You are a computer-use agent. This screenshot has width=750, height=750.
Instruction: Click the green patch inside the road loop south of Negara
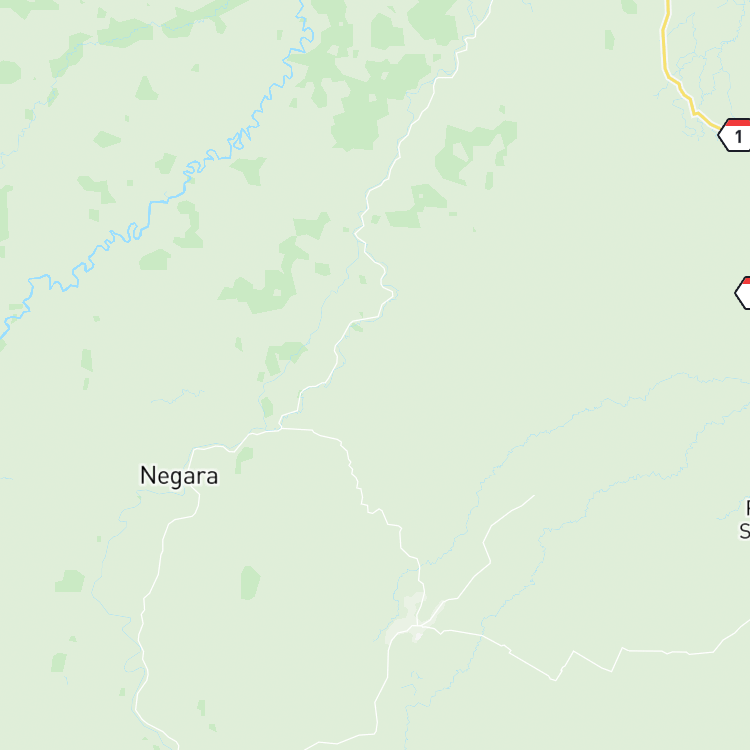[x=250, y=583]
